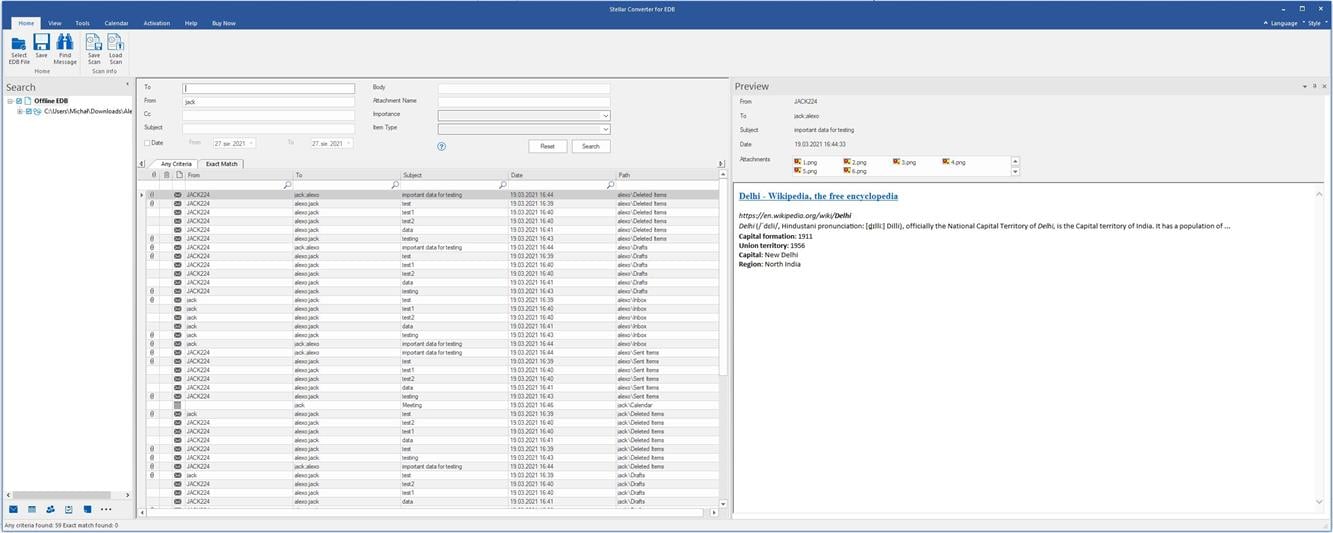This screenshot has height=533, width=1333.
Task: Switch to the Exact Match tab
Action: [x=220, y=163]
